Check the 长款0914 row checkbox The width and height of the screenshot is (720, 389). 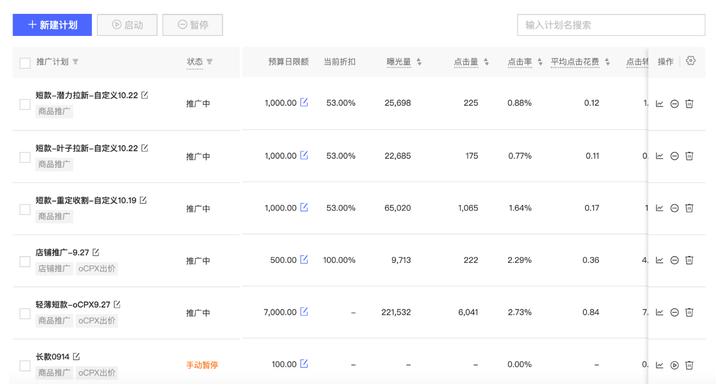coord(25,366)
